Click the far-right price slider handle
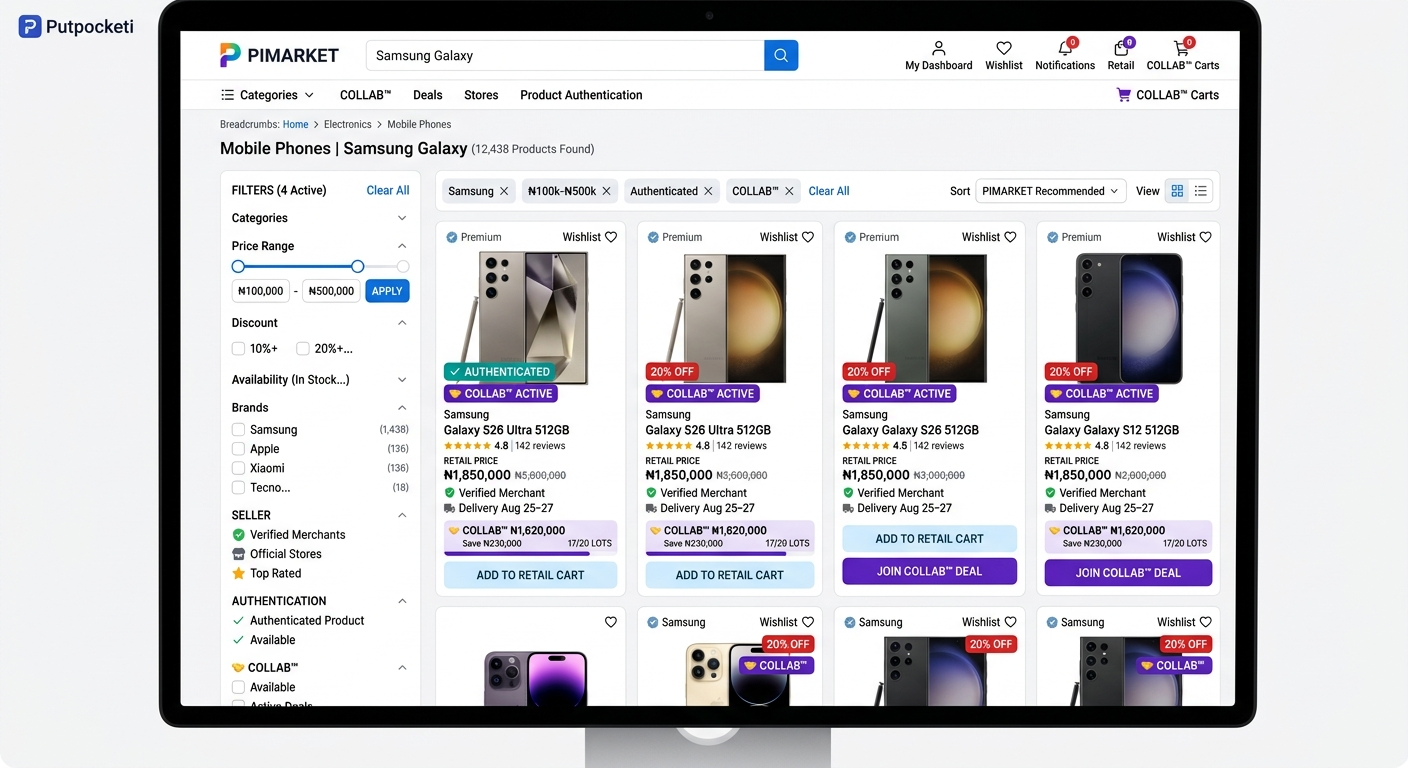Screen dimensions: 1408x768 (403, 266)
